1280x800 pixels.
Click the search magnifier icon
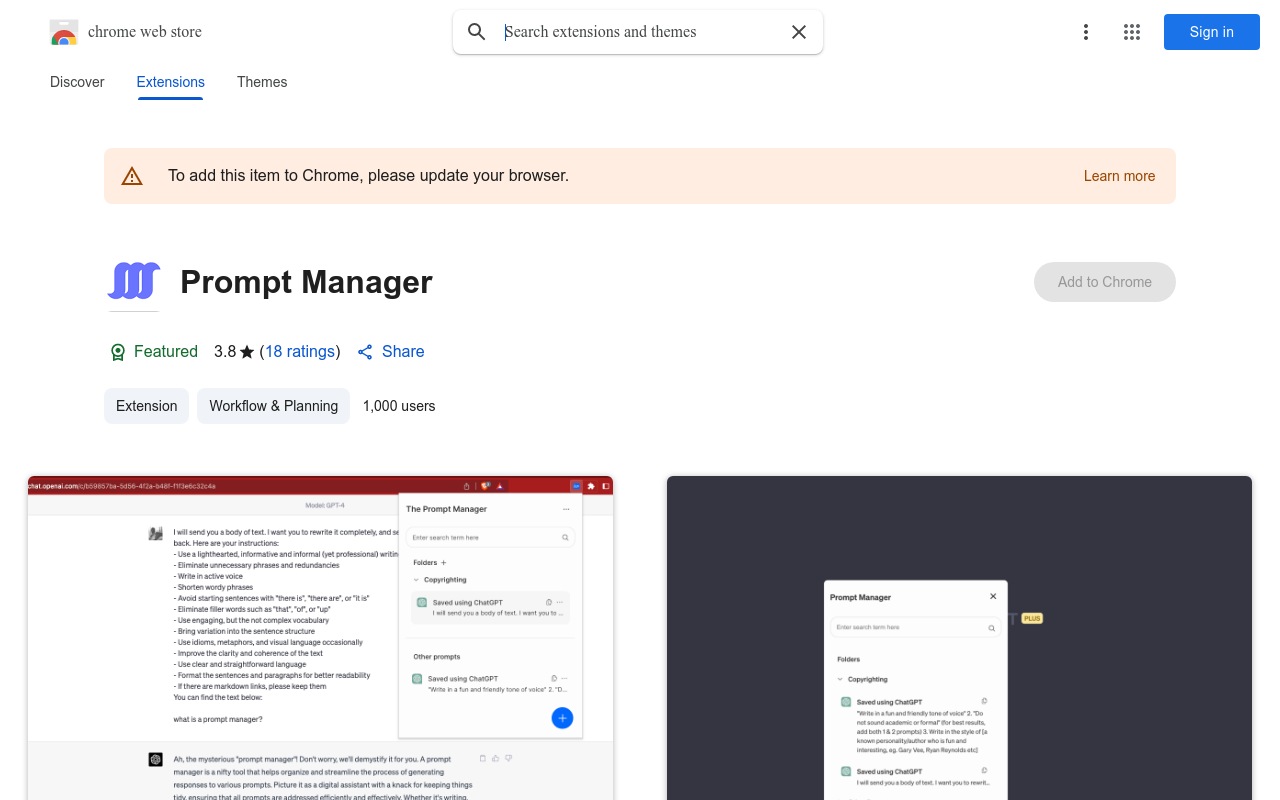pyautogui.click(x=477, y=32)
